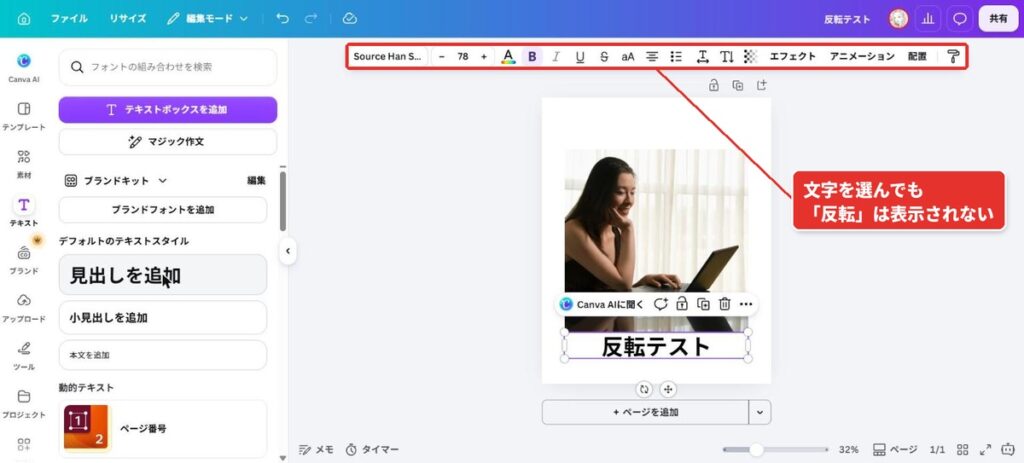Check cloud save status icon
The width and height of the screenshot is (1024, 463).
350,19
